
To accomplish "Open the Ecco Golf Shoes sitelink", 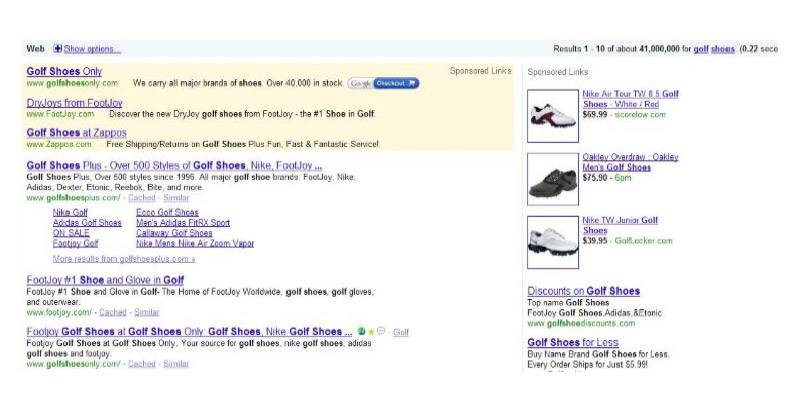I will click(x=167, y=212).
